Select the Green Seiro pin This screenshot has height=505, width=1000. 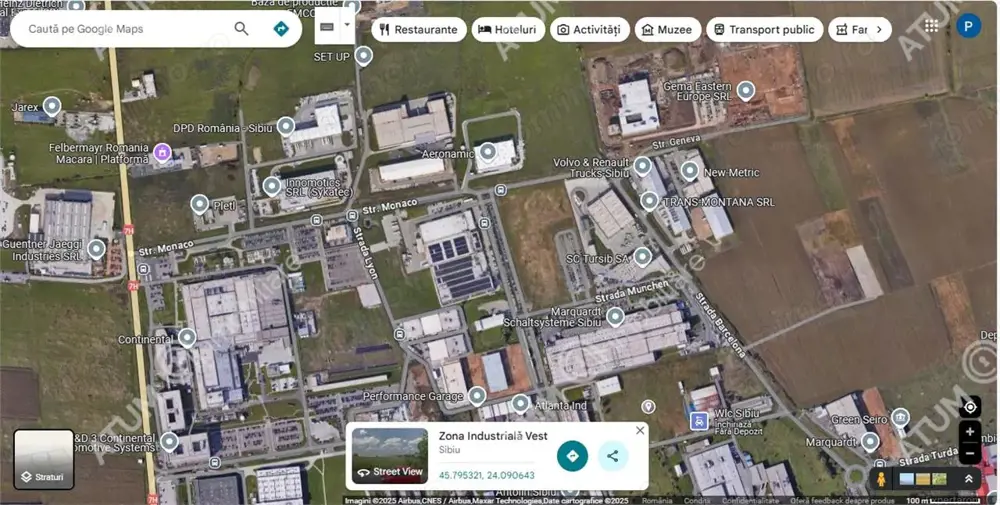click(900, 418)
